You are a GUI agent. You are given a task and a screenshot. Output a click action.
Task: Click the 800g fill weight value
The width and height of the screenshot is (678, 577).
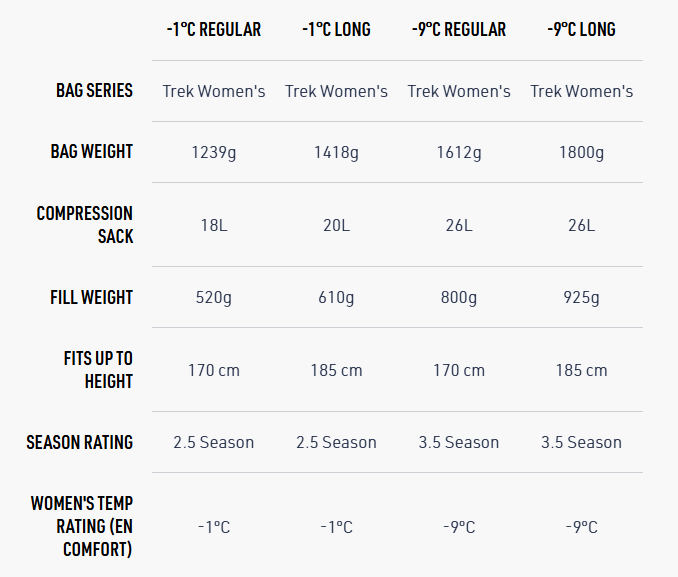click(x=459, y=298)
